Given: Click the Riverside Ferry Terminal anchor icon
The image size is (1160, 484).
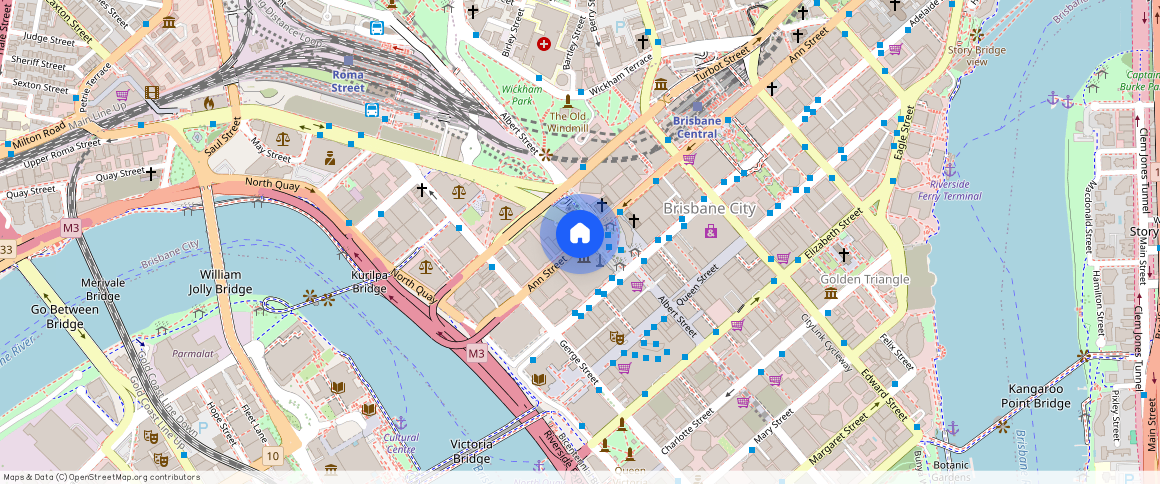Looking at the screenshot, I should (x=948, y=169).
